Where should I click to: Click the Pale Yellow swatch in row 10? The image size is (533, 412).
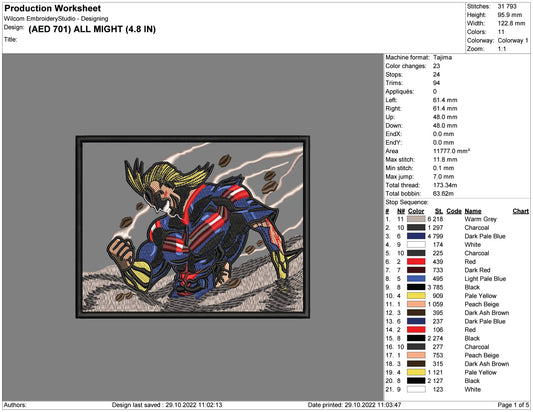[416, 296]
